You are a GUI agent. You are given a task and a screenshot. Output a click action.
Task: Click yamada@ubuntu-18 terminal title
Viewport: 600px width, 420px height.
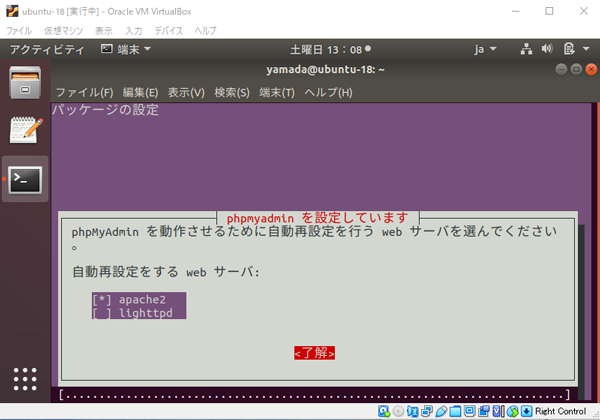coord(325,70)
